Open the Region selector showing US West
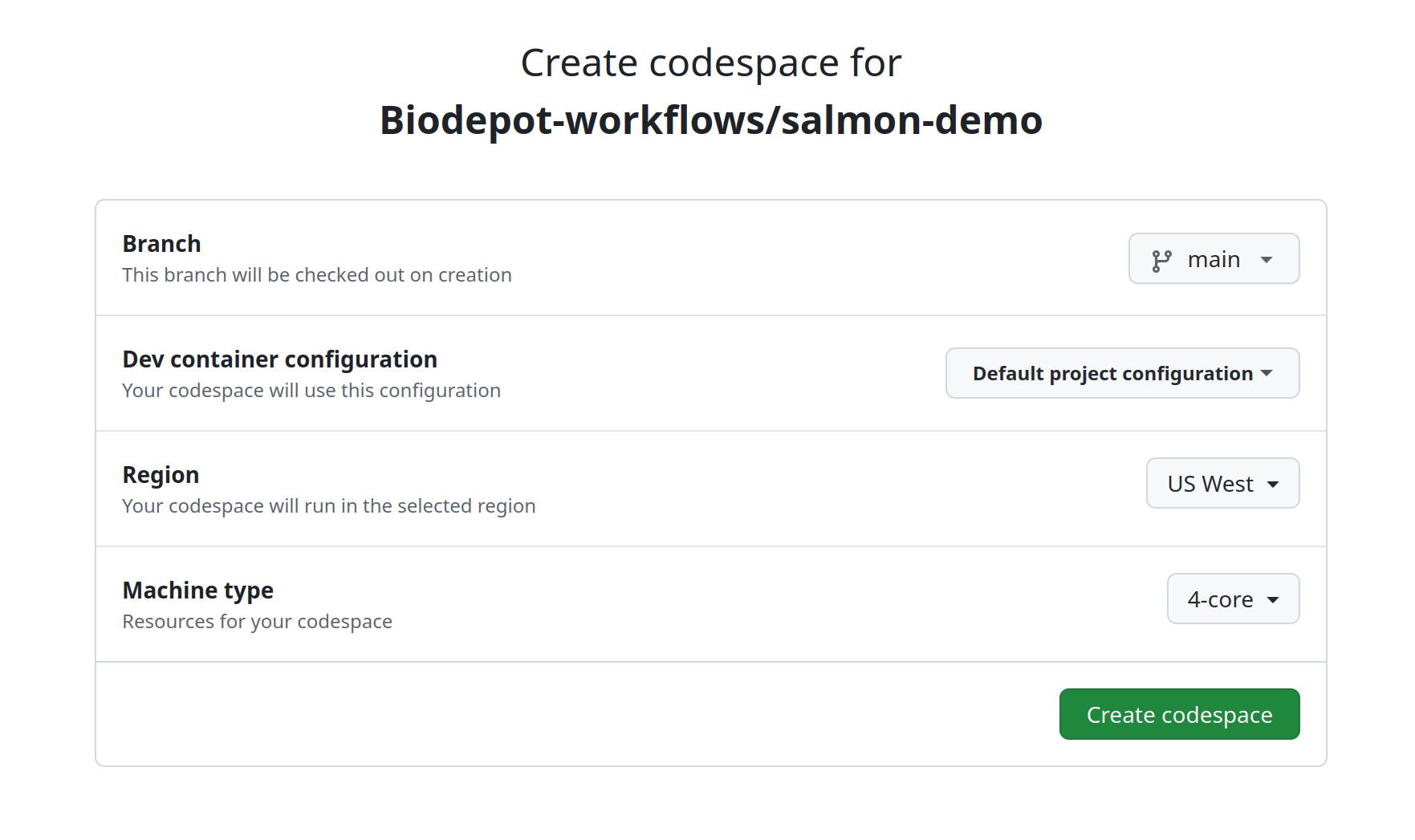The image size is (1415, 840). pos(1222,483)
